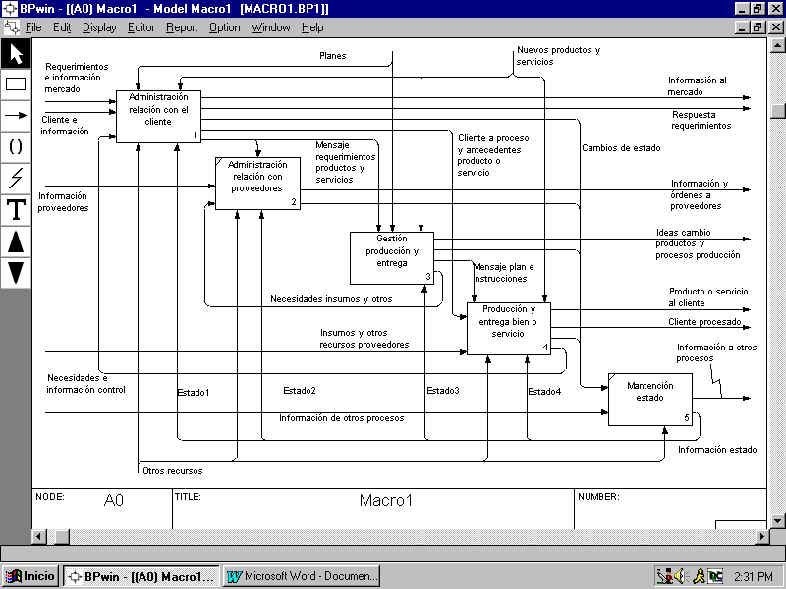Select the pointer arrow tool
Viewport: 786px width, 589px height.
point(16,54)
